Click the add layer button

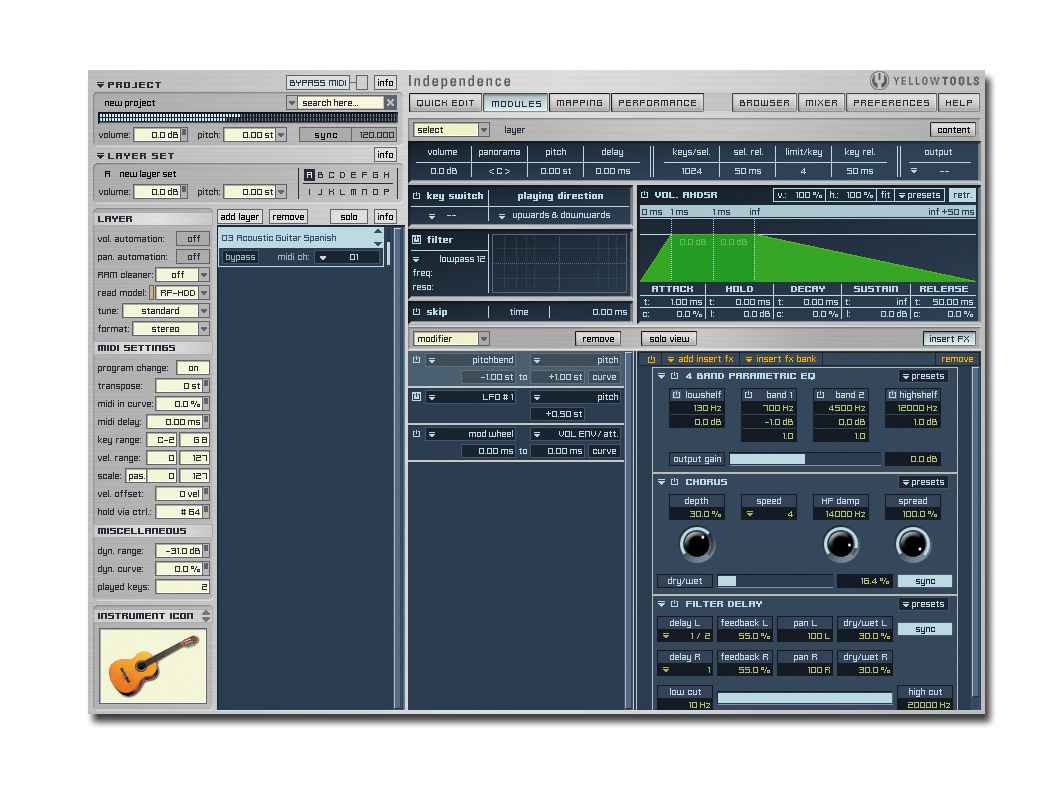[239, 216]
